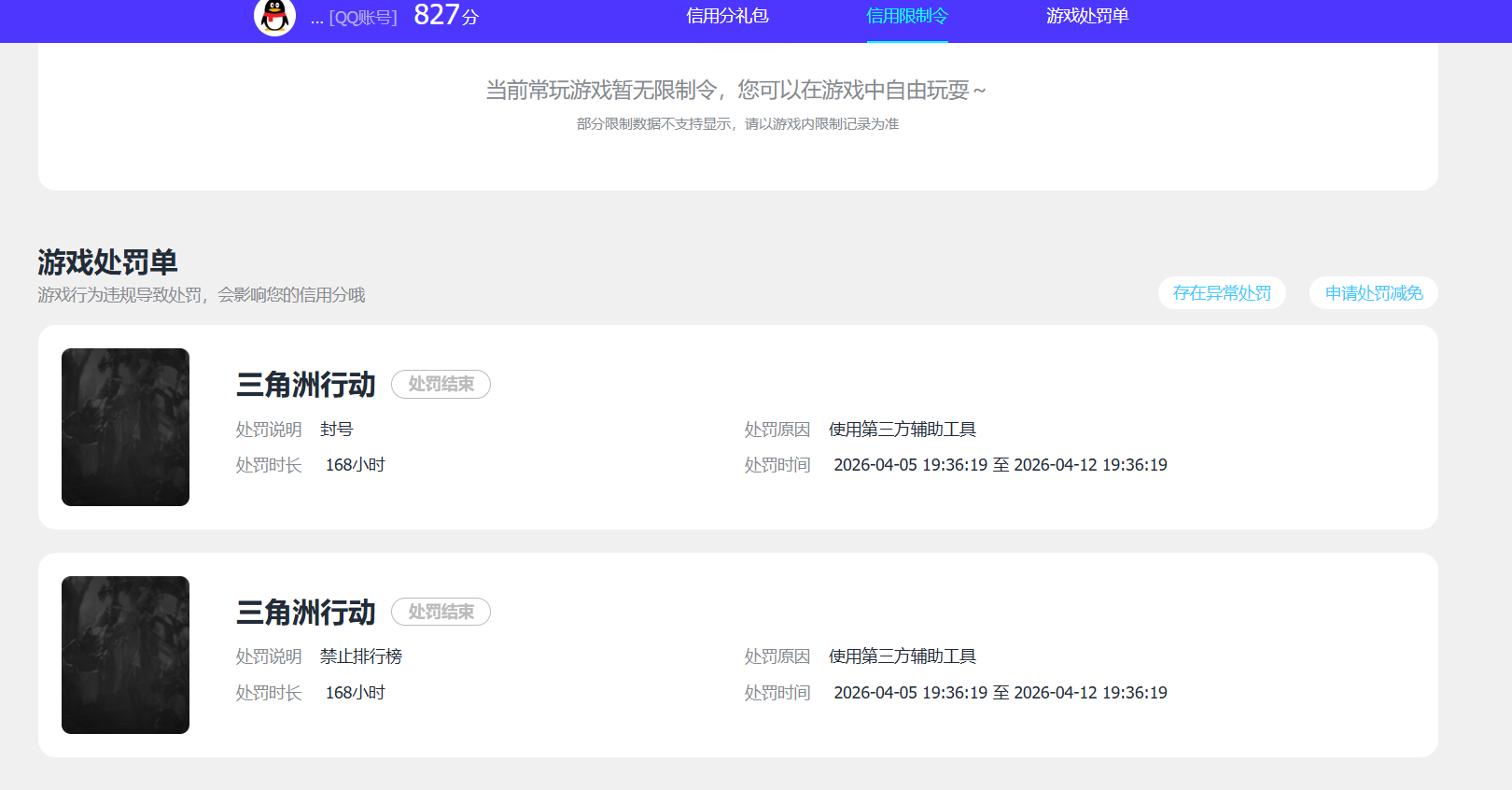Screen dimensions: 1512x790
Task: Click the 游戏处罚单 section heading
Action: point(107,262)
